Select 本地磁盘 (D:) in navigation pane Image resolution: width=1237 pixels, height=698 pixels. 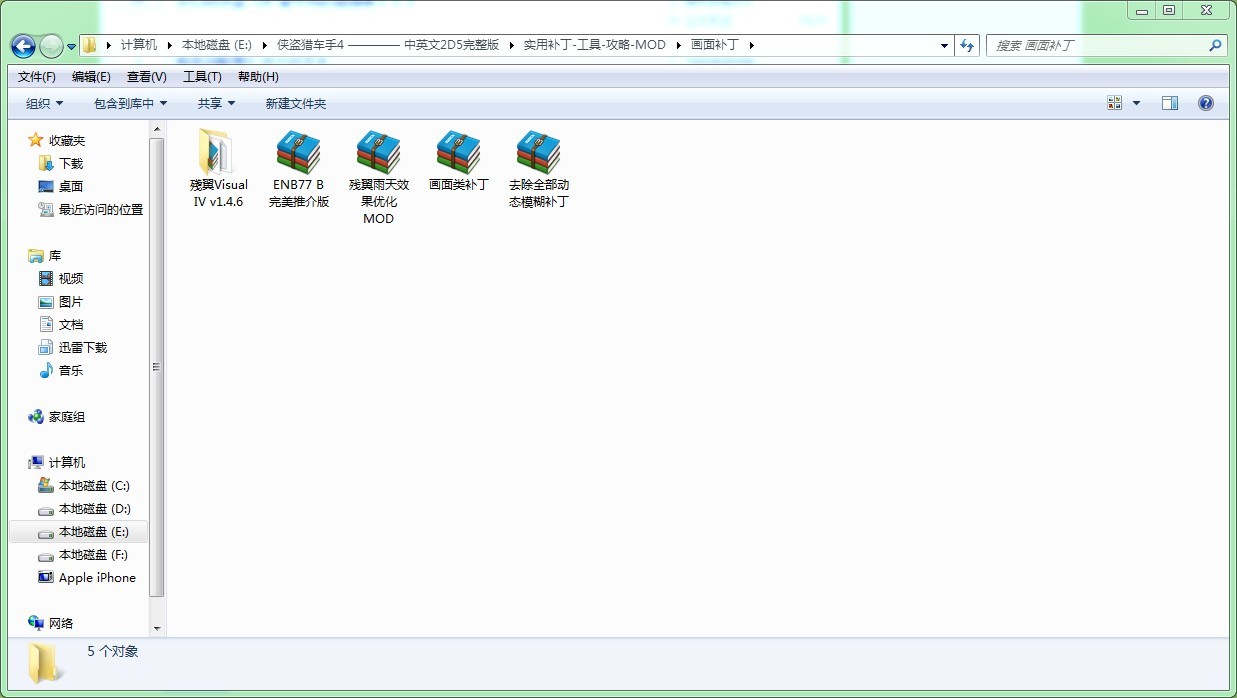tap(94, 508)
